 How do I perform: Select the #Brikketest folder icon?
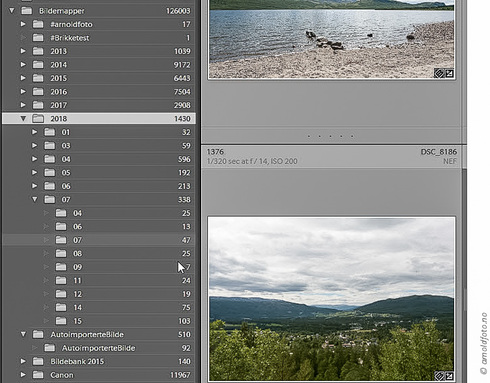click(x=38, y=38)
